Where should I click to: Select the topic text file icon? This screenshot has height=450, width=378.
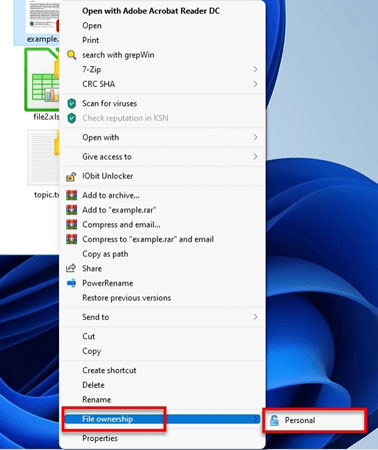(x=44, y=158)
